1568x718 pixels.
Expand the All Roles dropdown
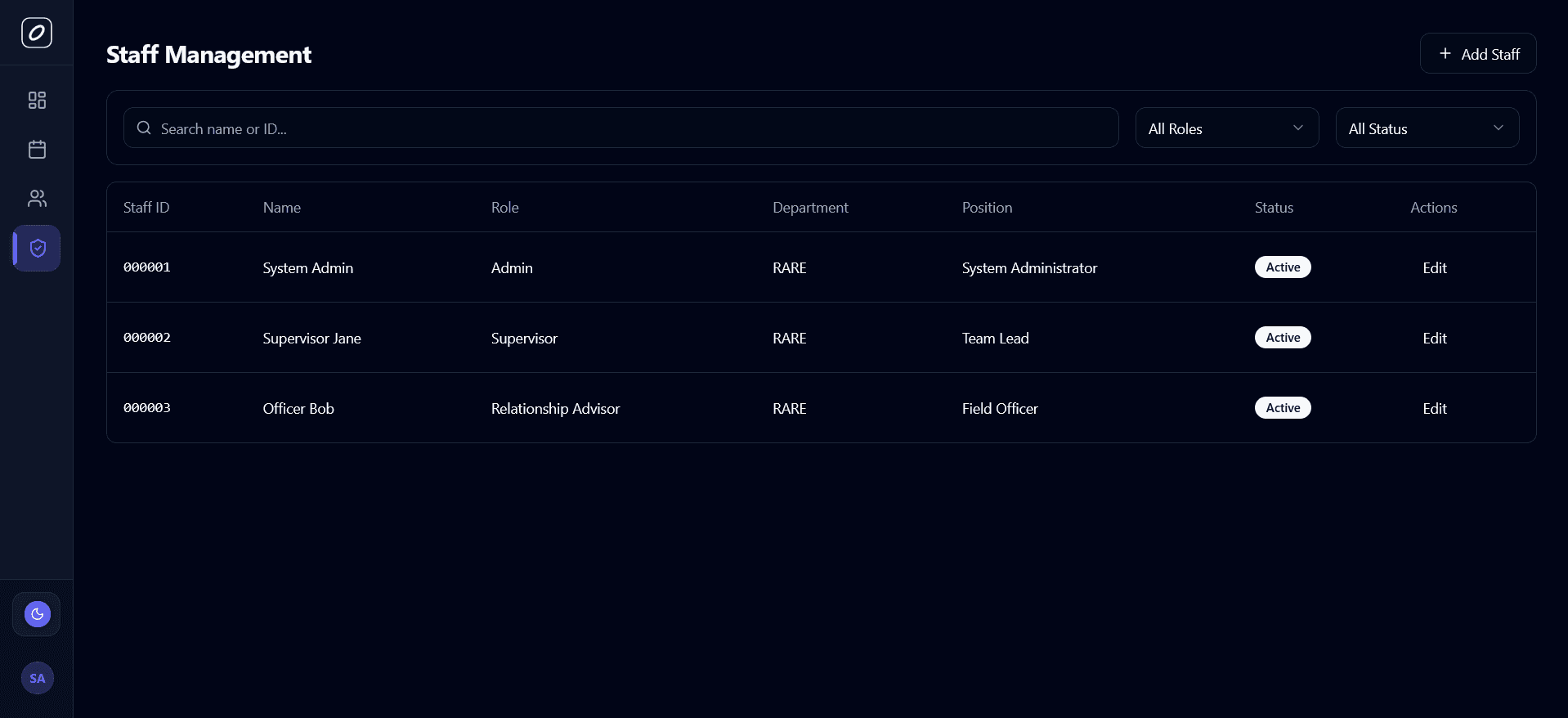[1226, 128]
